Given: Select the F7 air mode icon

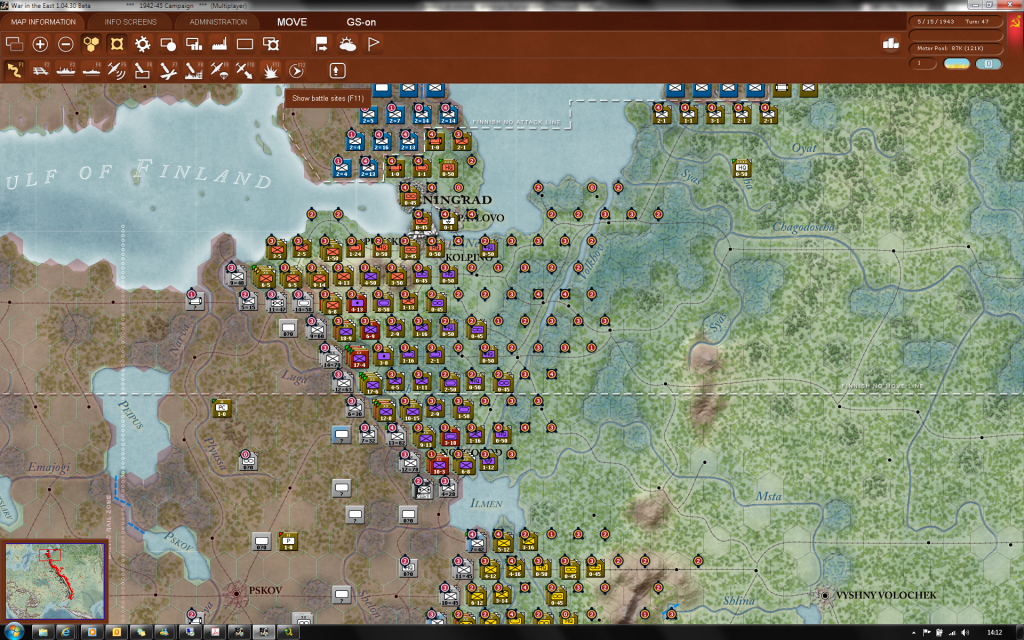Looking at the screenshot, I should click(x=168, y=70).
